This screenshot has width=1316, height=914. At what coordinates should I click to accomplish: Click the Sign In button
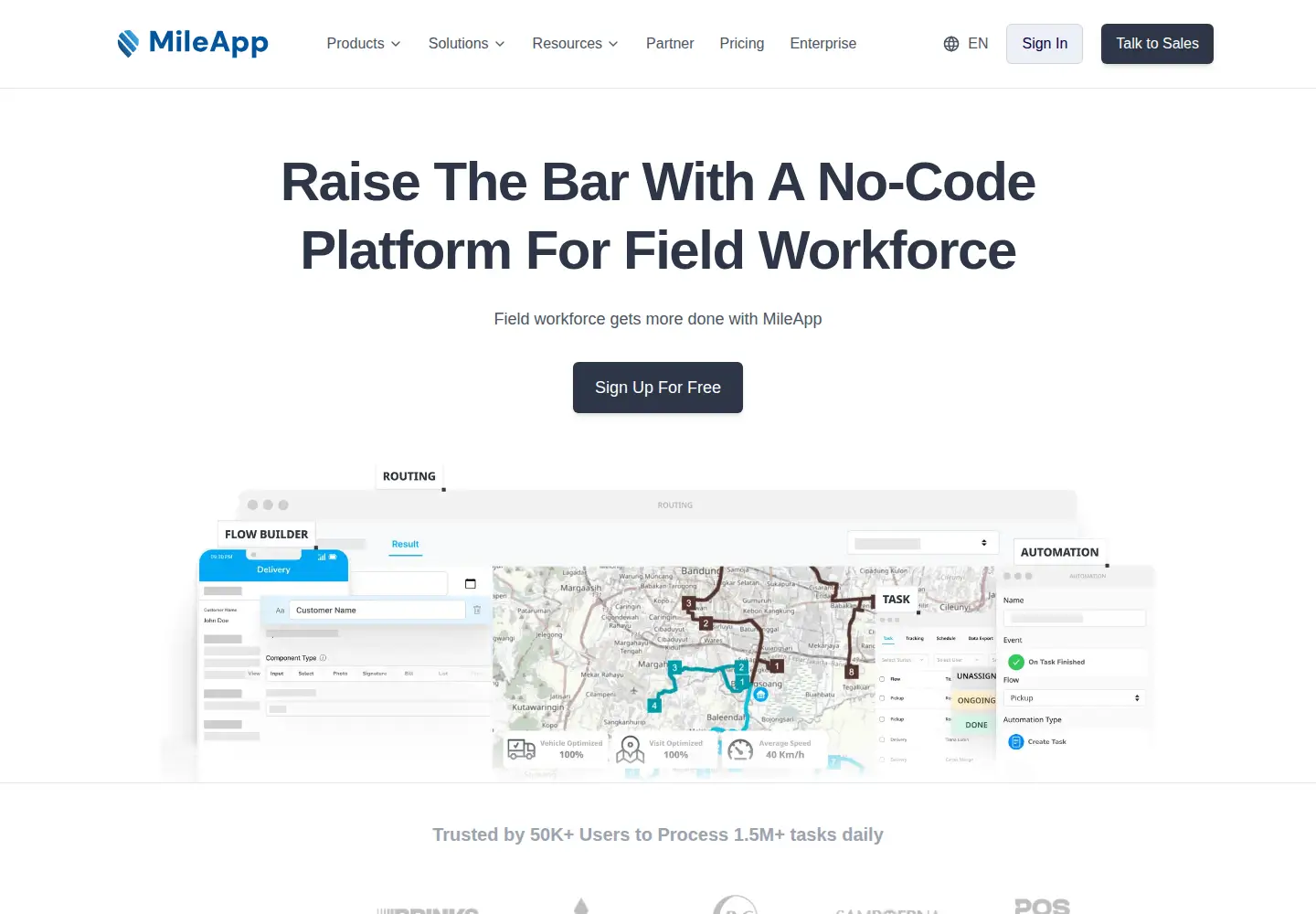tap(1045, 44)
